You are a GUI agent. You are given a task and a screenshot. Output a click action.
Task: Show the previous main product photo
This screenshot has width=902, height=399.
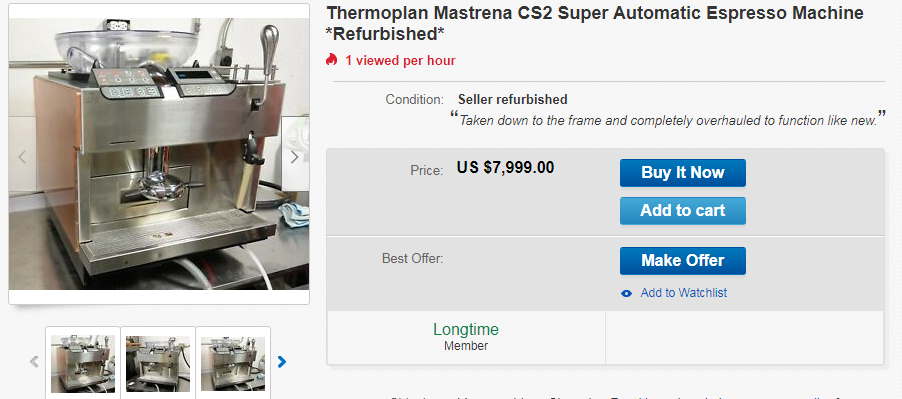coord(22,157)
